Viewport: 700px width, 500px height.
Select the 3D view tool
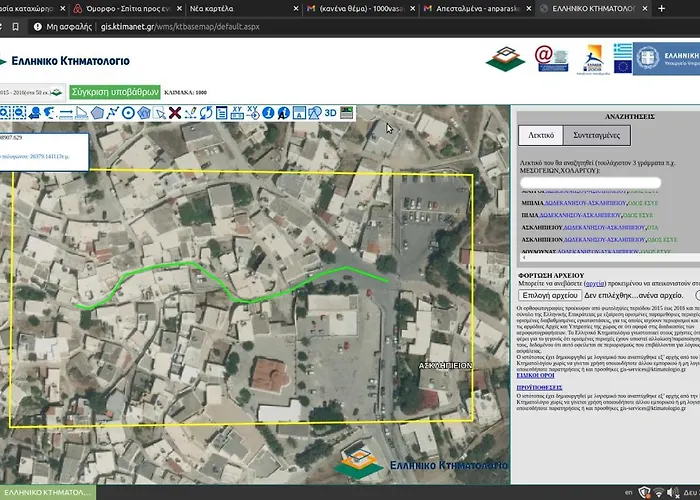tap(330, 112)
